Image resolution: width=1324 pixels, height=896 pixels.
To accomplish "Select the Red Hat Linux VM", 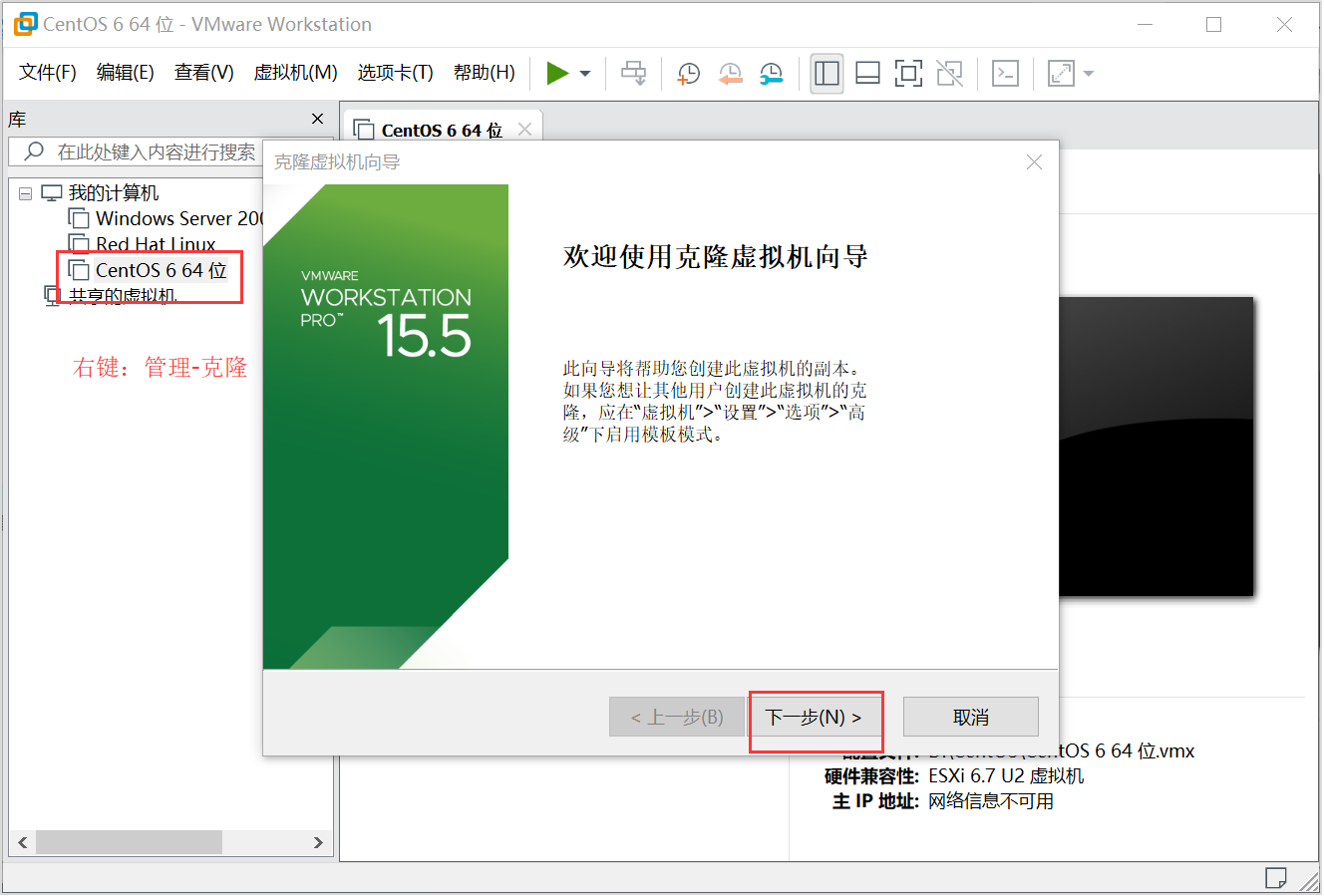I will point(142,244).
